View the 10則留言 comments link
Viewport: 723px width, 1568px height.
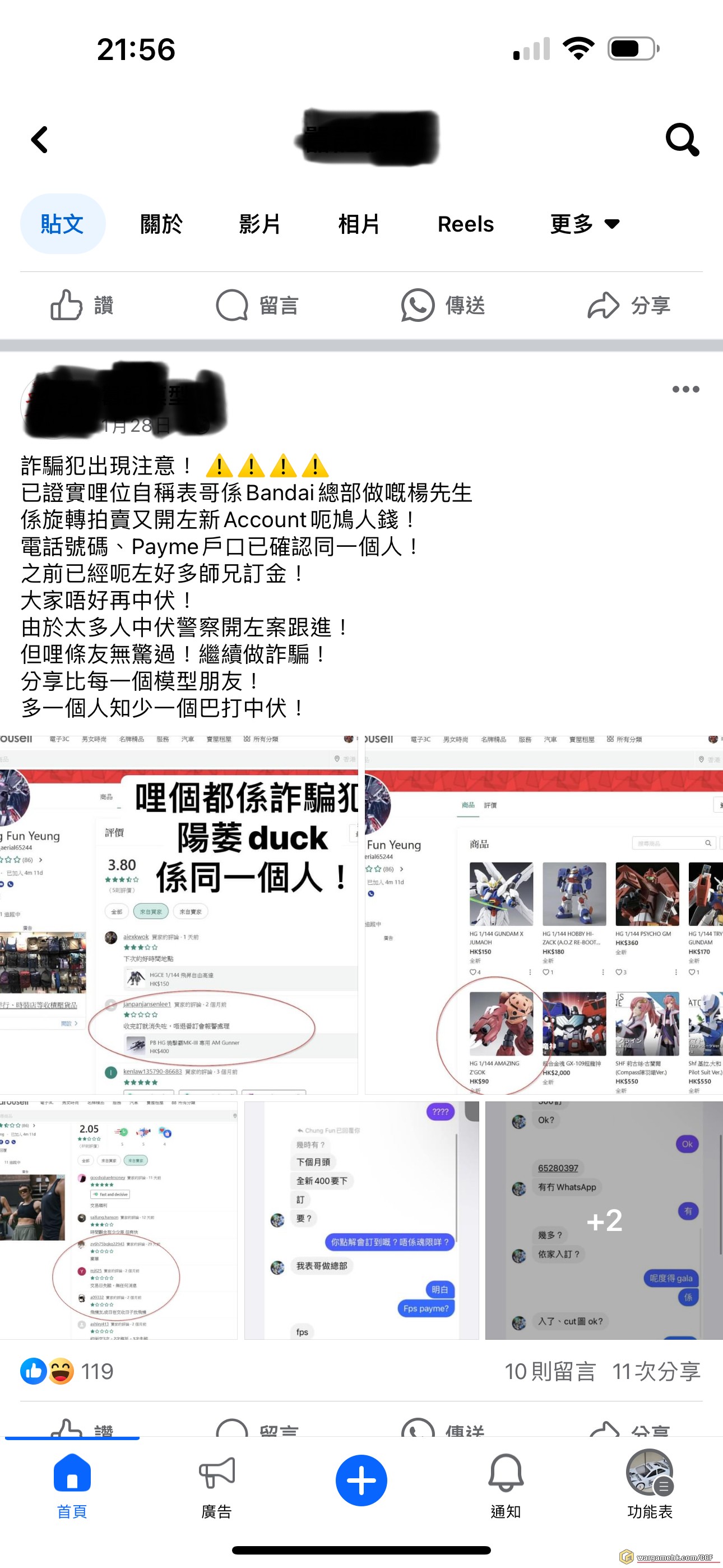(x=550, y=1372)
